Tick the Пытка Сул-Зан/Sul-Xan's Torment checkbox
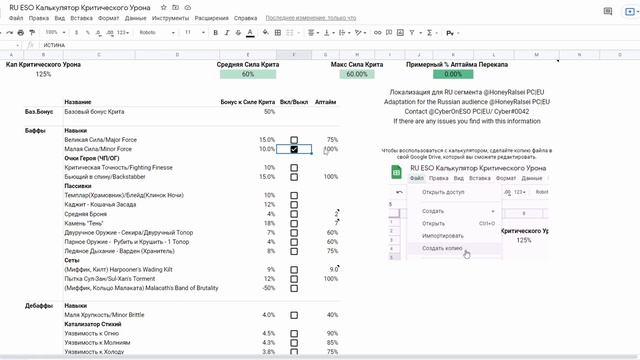This screenshot has height=360, width=640. (x=294, y=279)
